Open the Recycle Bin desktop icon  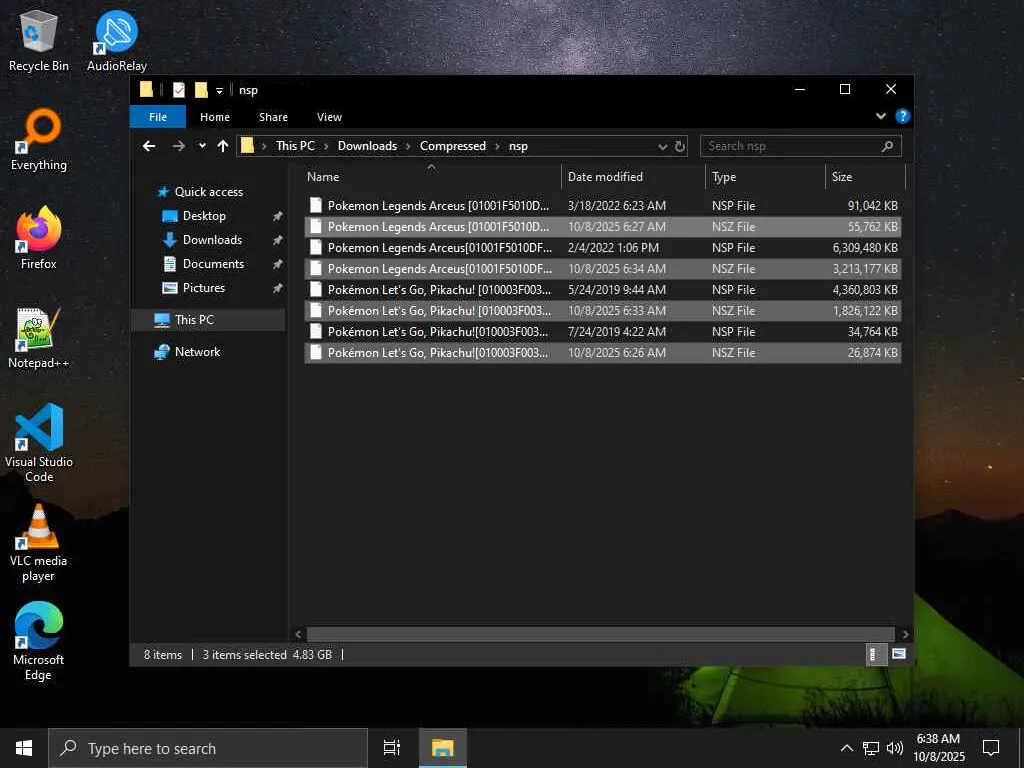tap(39, 40)
